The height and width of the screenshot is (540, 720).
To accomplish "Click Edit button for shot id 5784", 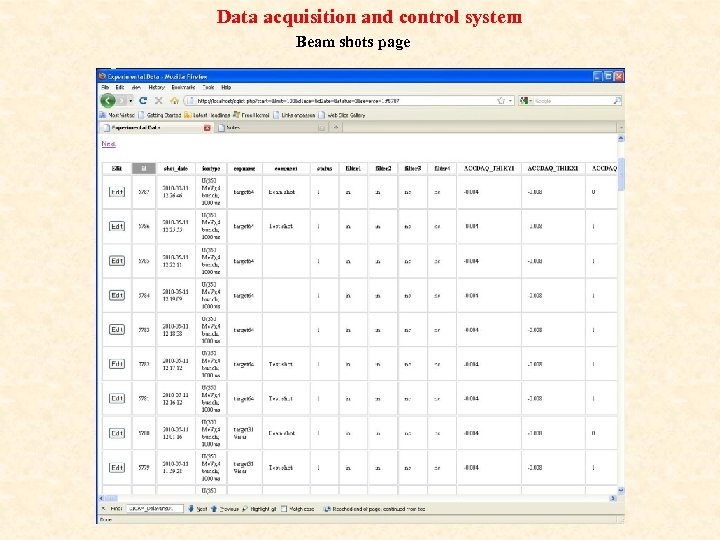I will point(117,295).
